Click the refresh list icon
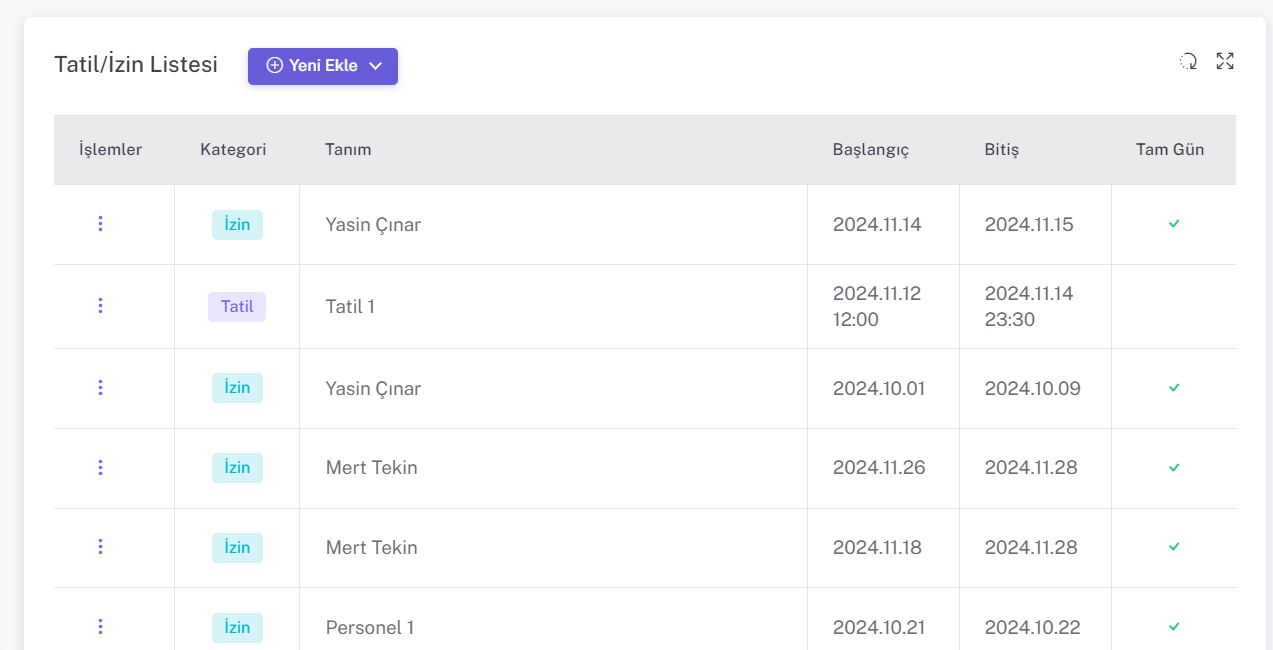 [x=1188, y=61]
